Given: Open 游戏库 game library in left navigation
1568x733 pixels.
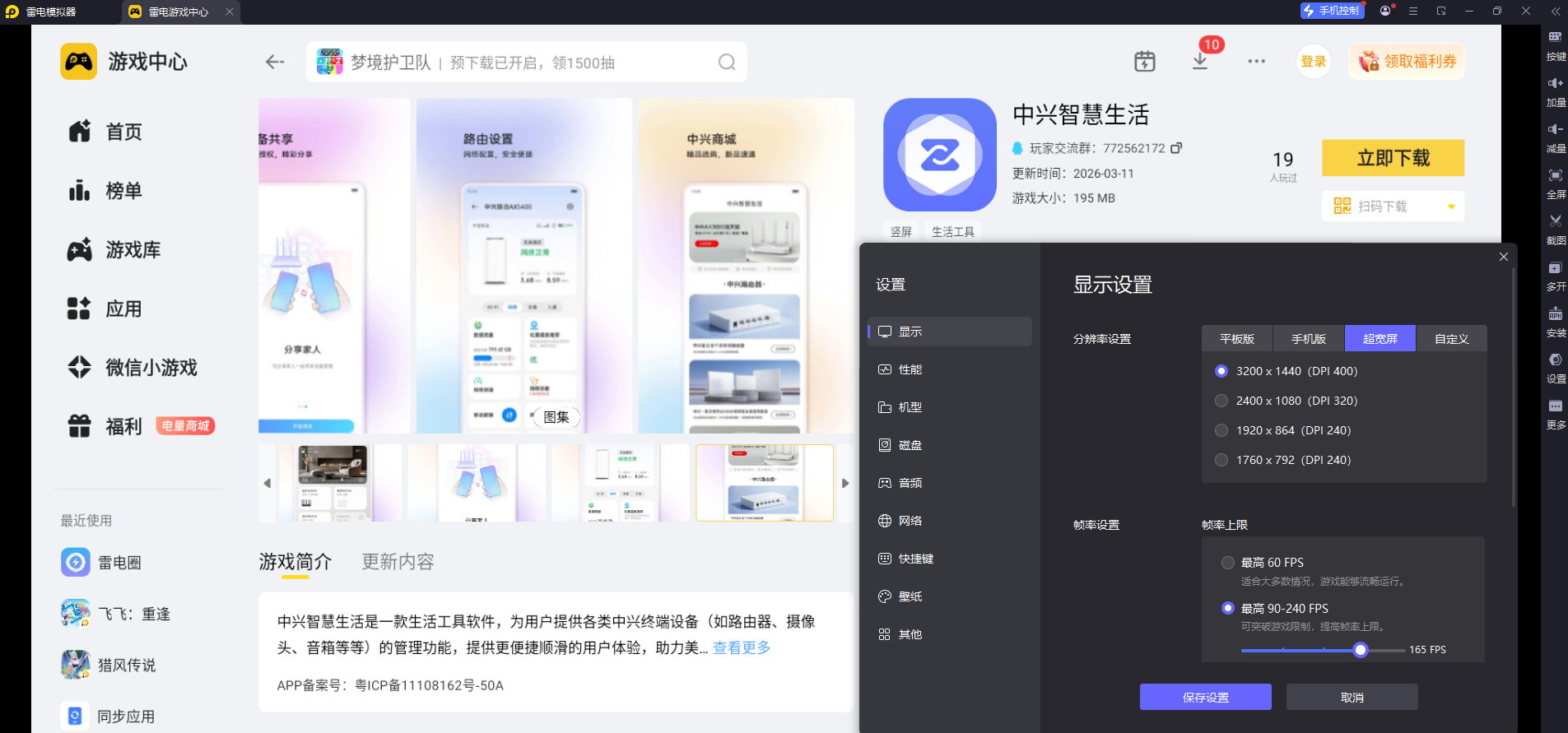Looking at the screenshot, I should [x=114, y=250].
